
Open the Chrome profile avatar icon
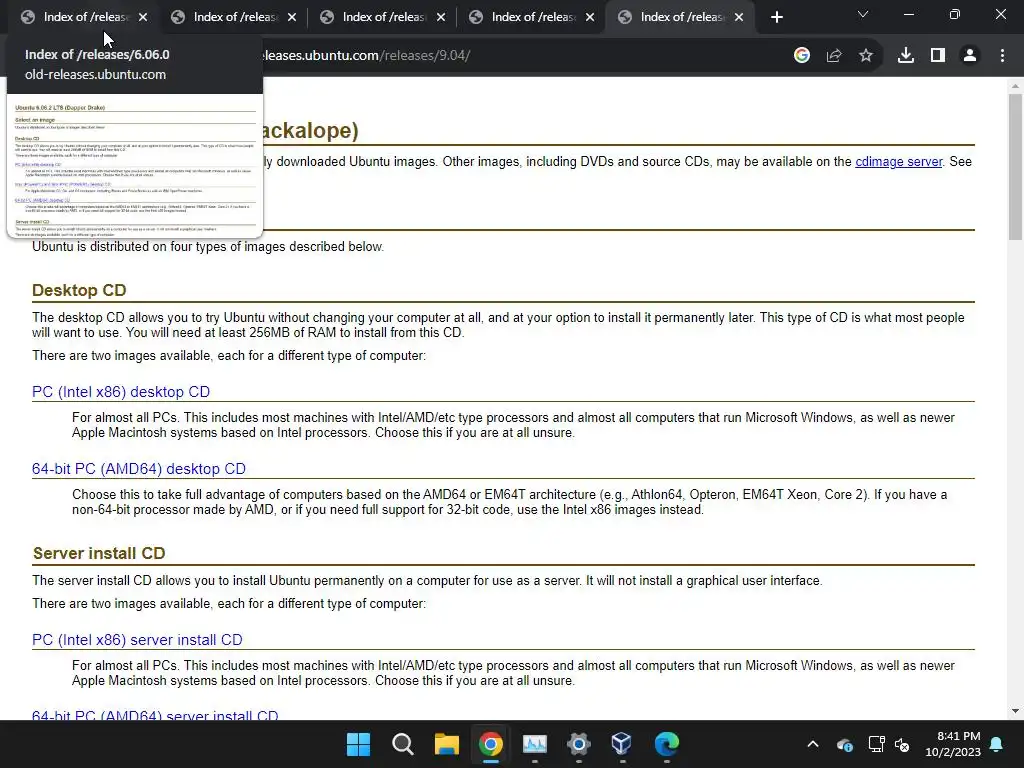click(x=970, y=56)
